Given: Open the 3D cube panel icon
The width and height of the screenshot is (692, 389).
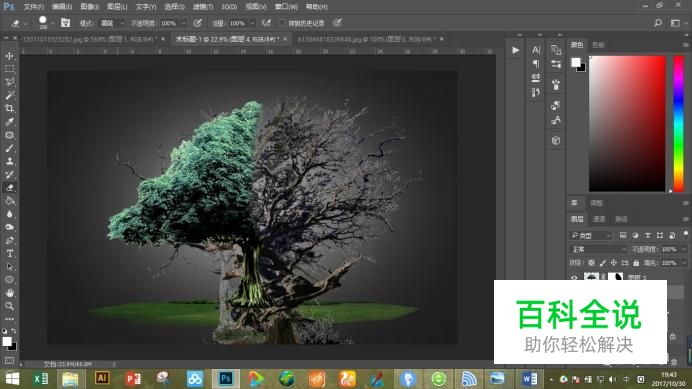Looking at the screenshot, I should click(556, 140).
